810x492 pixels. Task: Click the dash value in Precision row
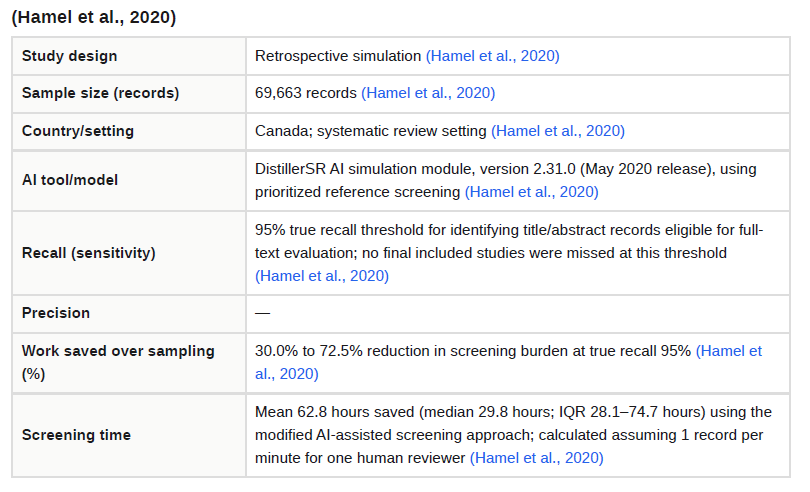point(262,313)
